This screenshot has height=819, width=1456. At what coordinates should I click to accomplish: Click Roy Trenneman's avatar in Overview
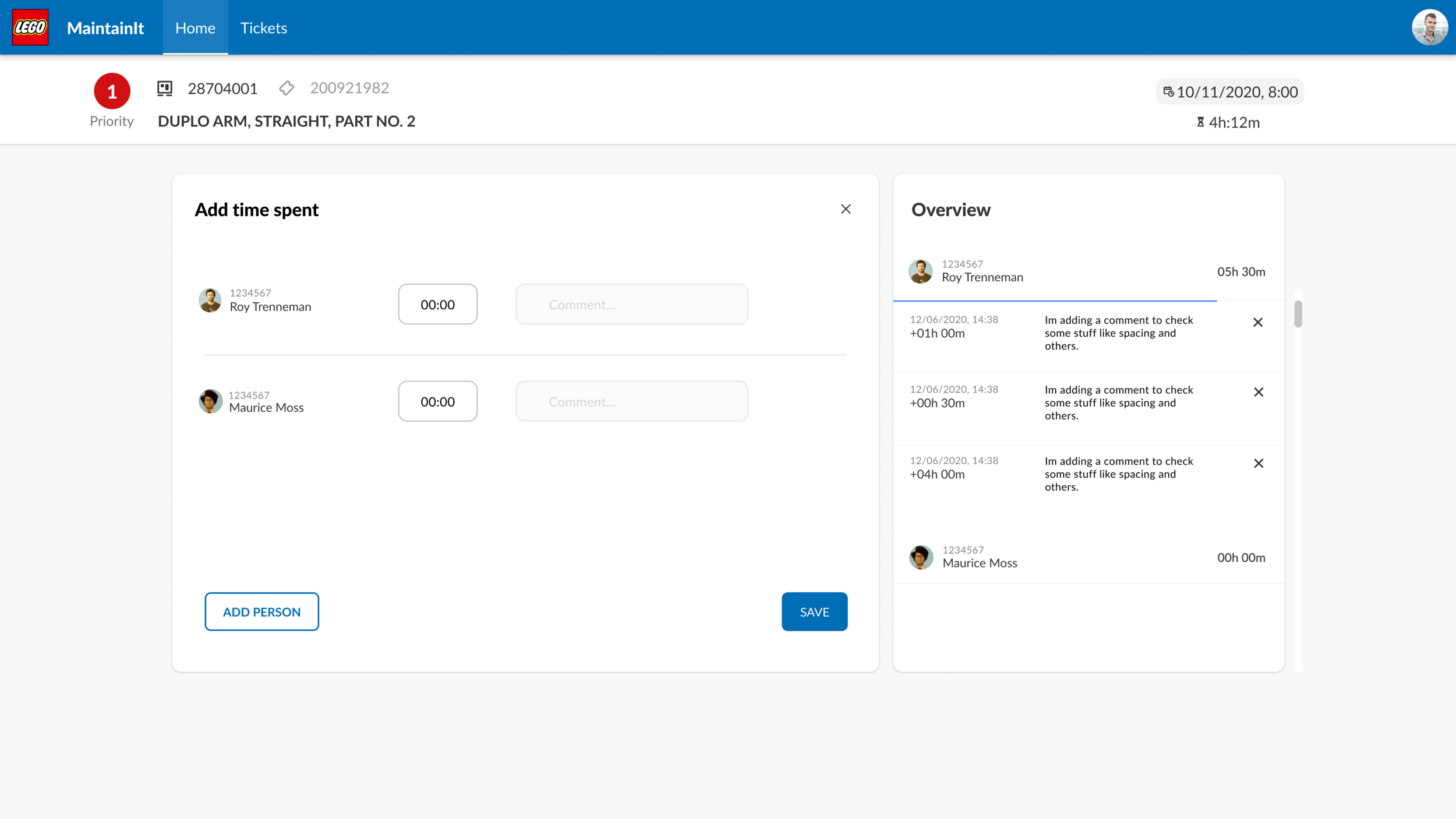coord(920,271)
